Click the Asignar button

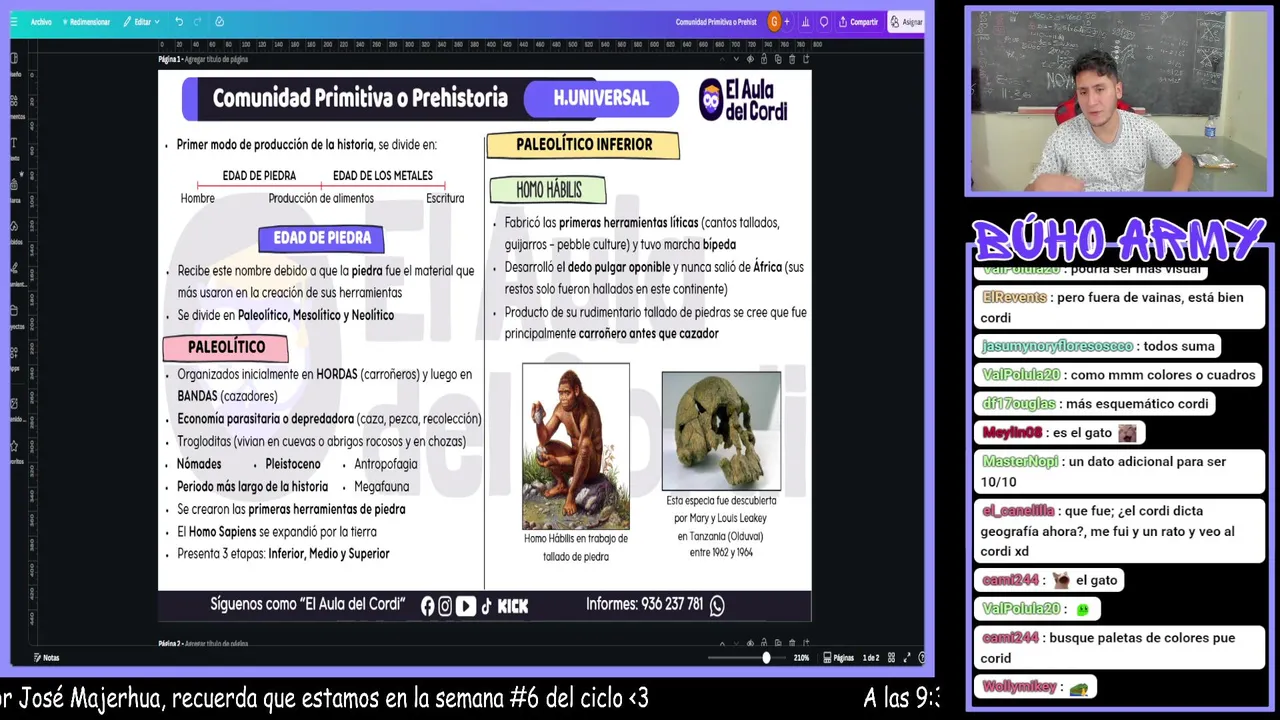[906, 22]
